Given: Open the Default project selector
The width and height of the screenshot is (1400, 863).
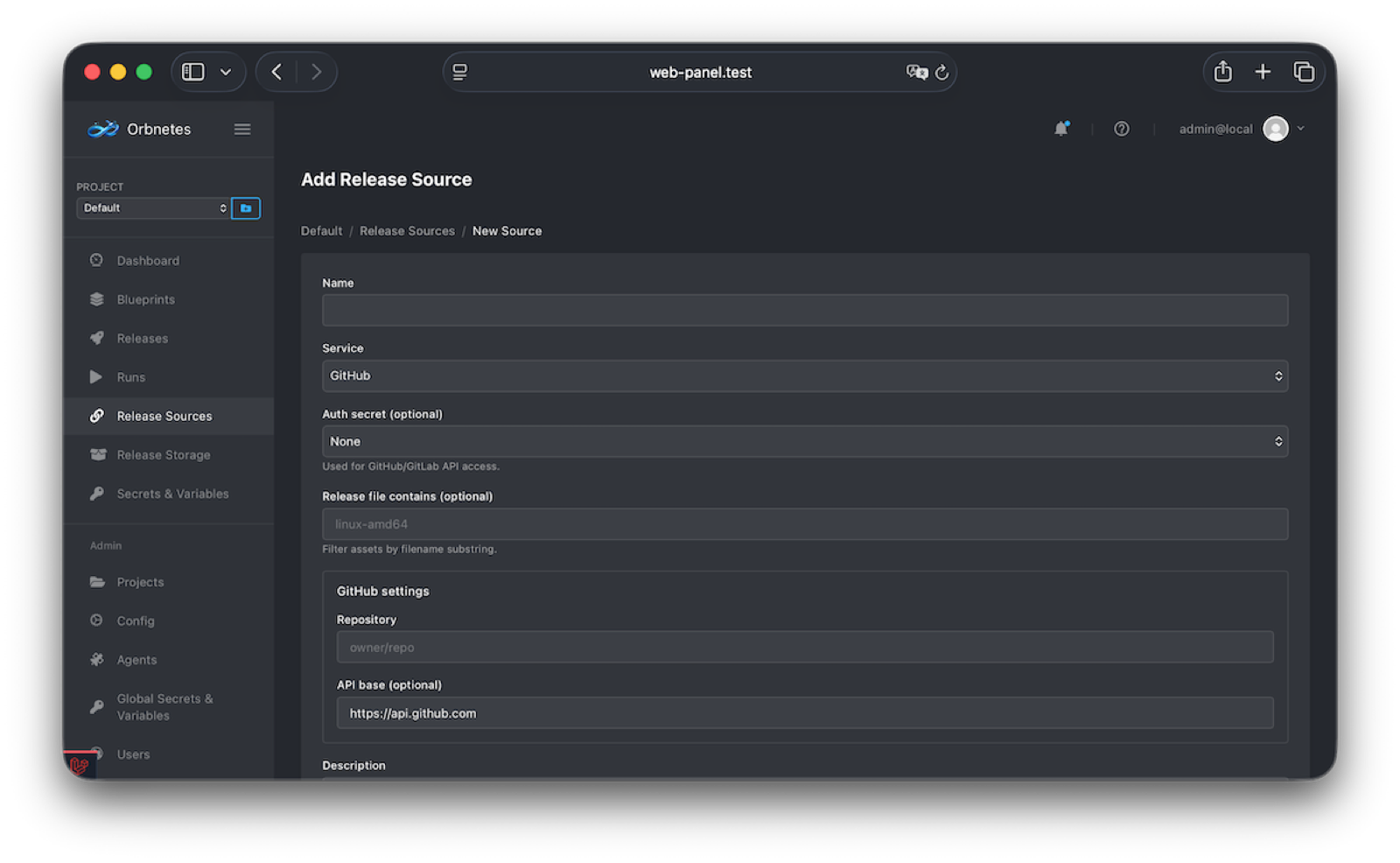Looking at the screenshot, I should (x=153, y=207).
